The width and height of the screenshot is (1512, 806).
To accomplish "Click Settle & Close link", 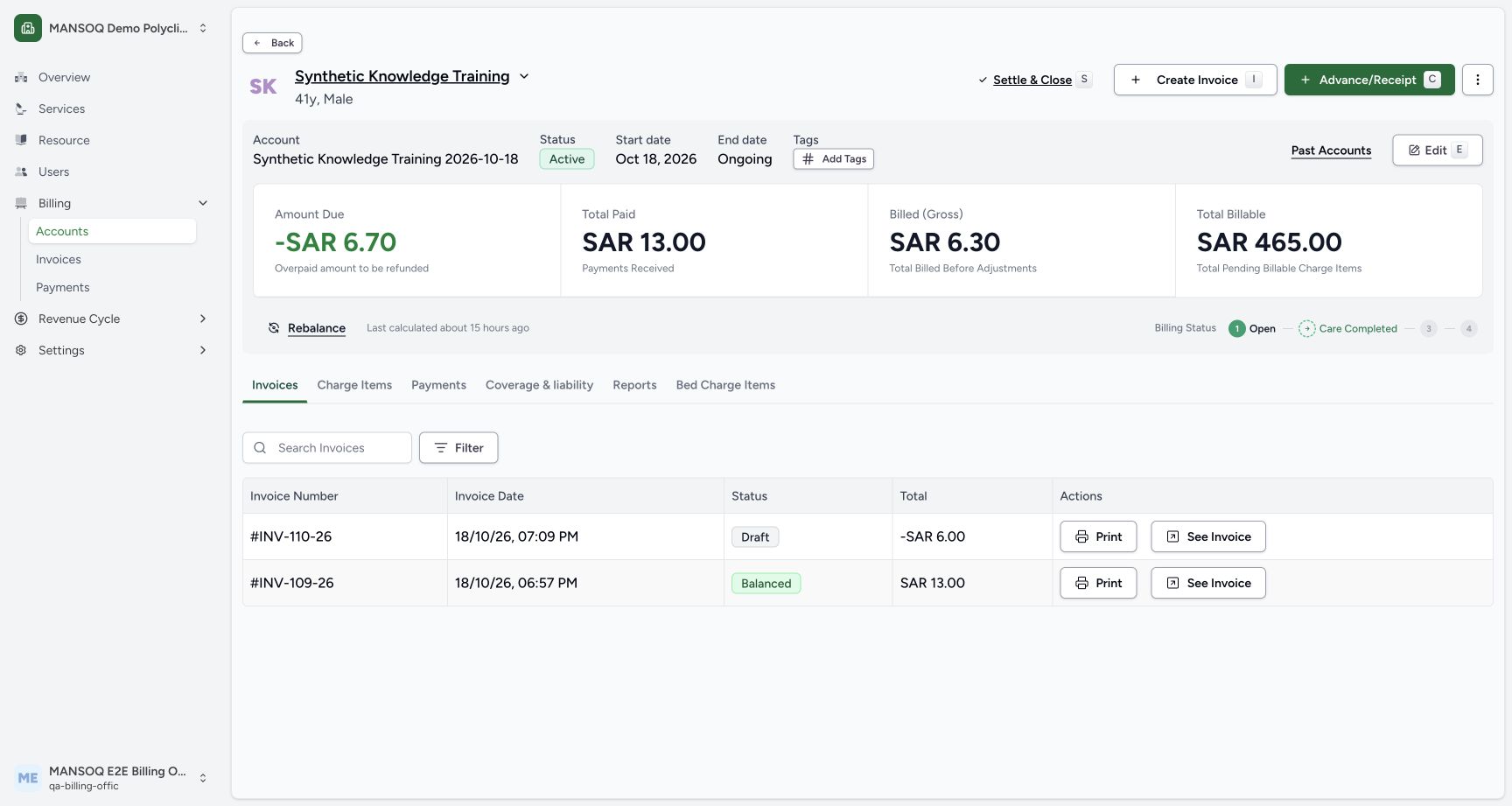I will [x=1032, y=80].
